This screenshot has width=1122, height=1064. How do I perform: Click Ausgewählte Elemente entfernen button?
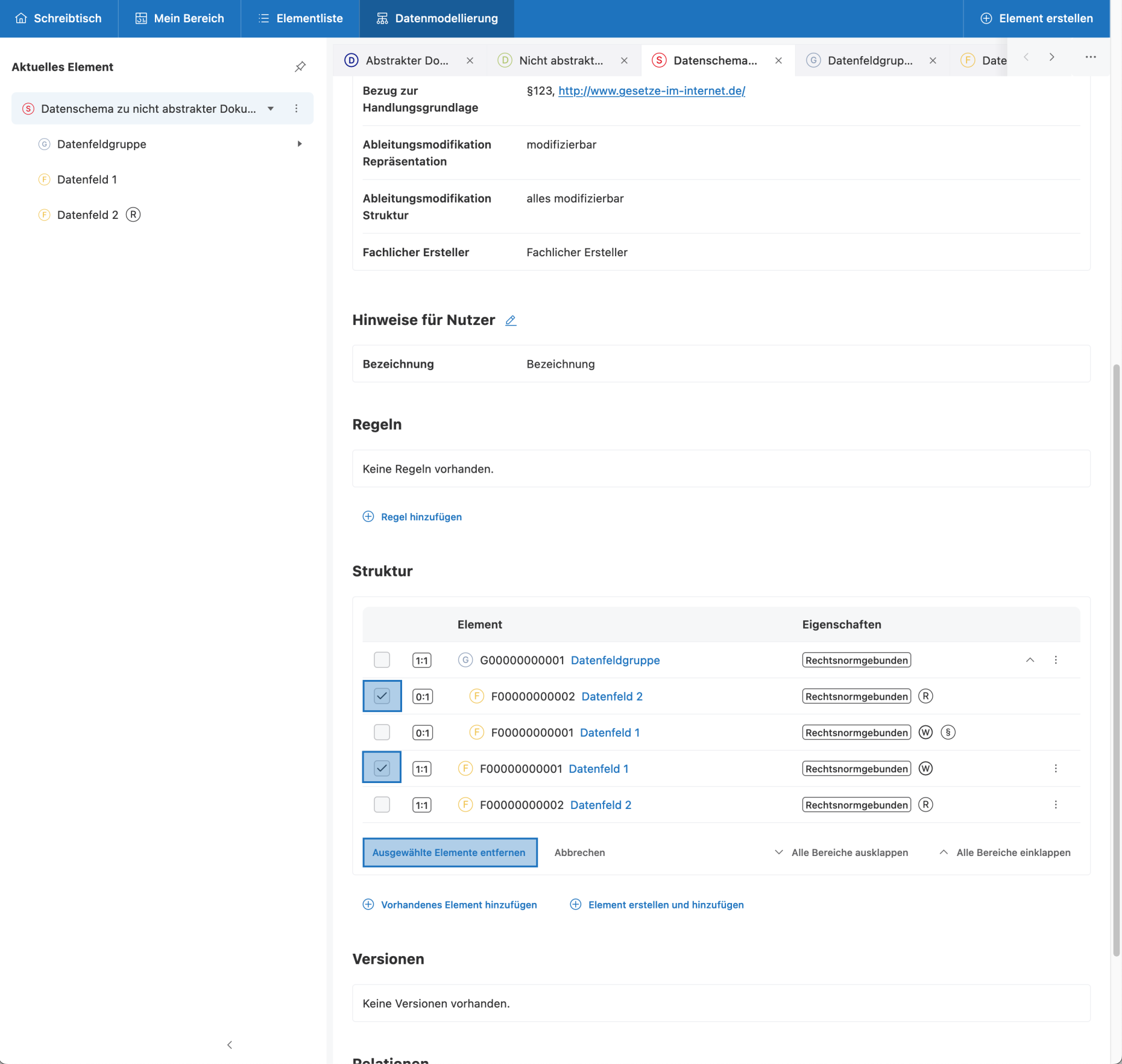coord(449,852)
